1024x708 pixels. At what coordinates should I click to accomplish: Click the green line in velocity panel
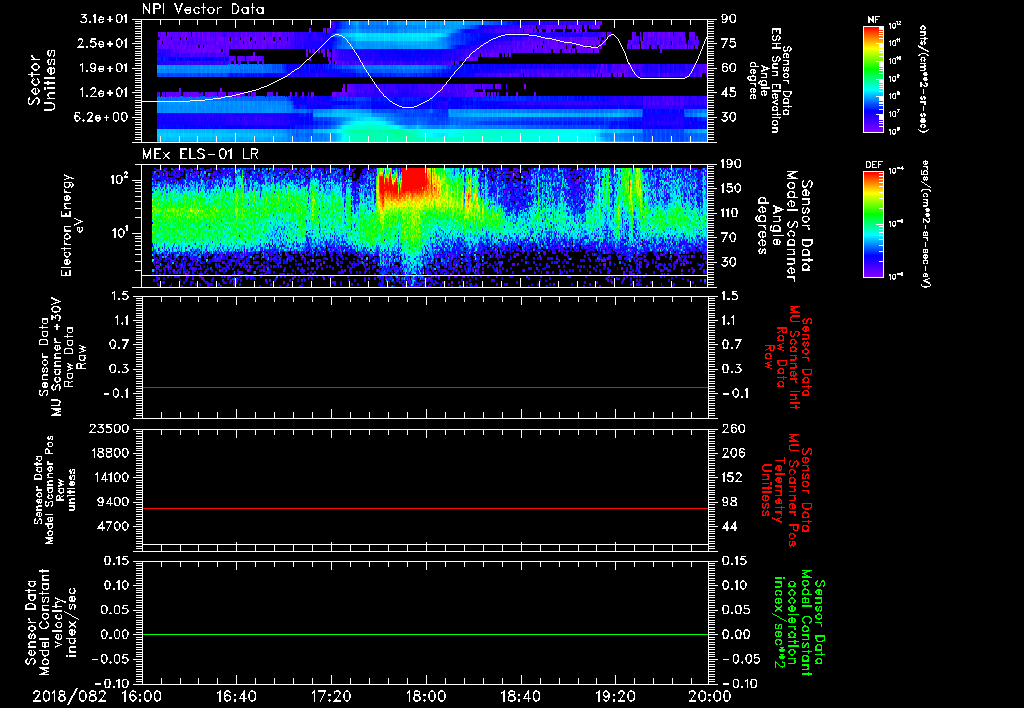pos(425,634)
